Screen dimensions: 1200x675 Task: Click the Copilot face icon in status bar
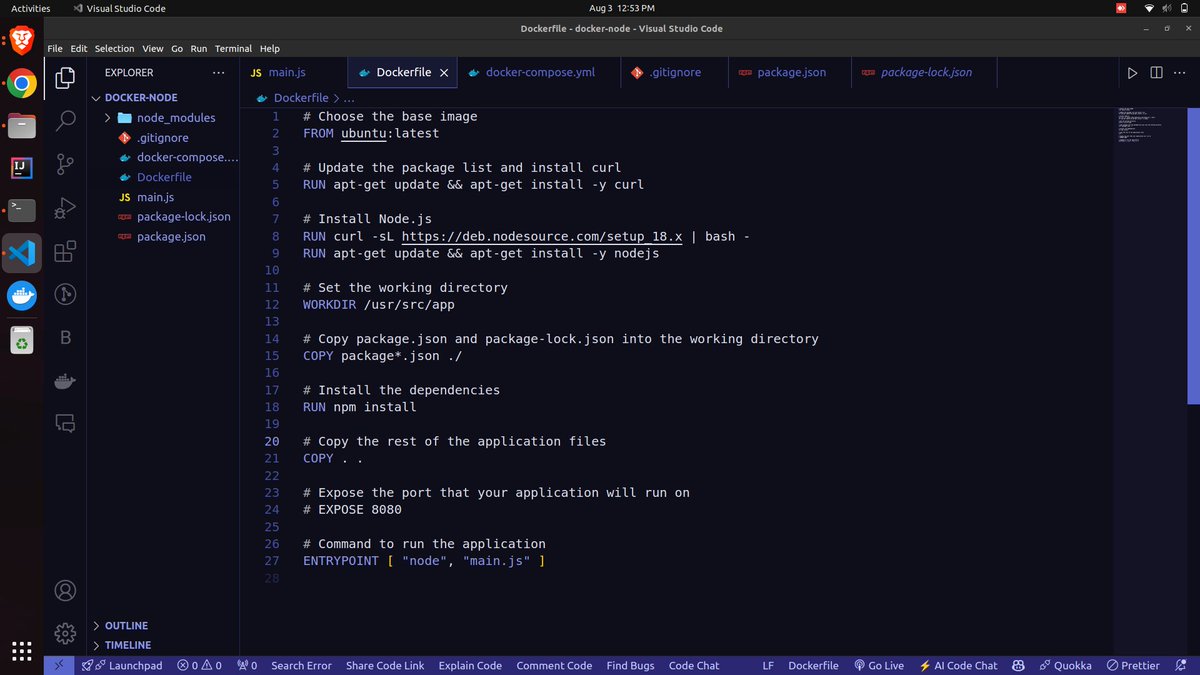coord(1018,665)
